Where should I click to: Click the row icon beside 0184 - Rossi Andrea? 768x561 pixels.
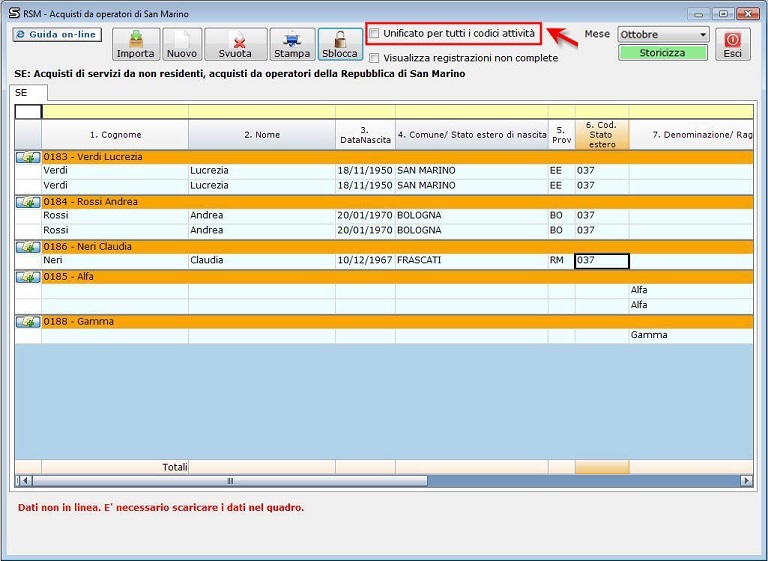28,202
